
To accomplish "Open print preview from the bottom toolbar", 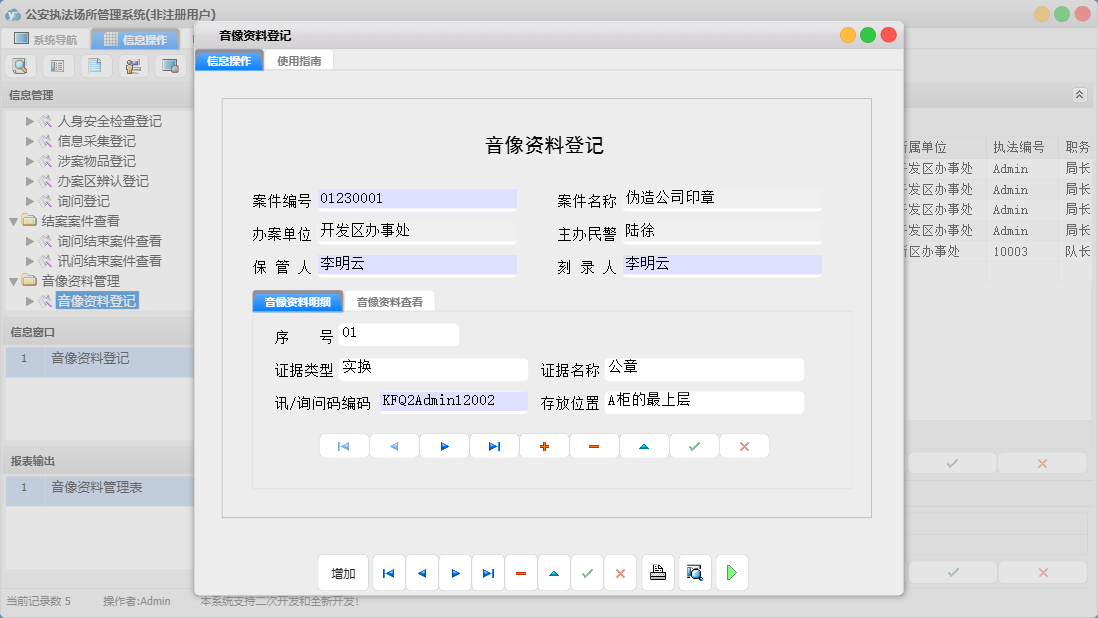I will tap(695, 572).
